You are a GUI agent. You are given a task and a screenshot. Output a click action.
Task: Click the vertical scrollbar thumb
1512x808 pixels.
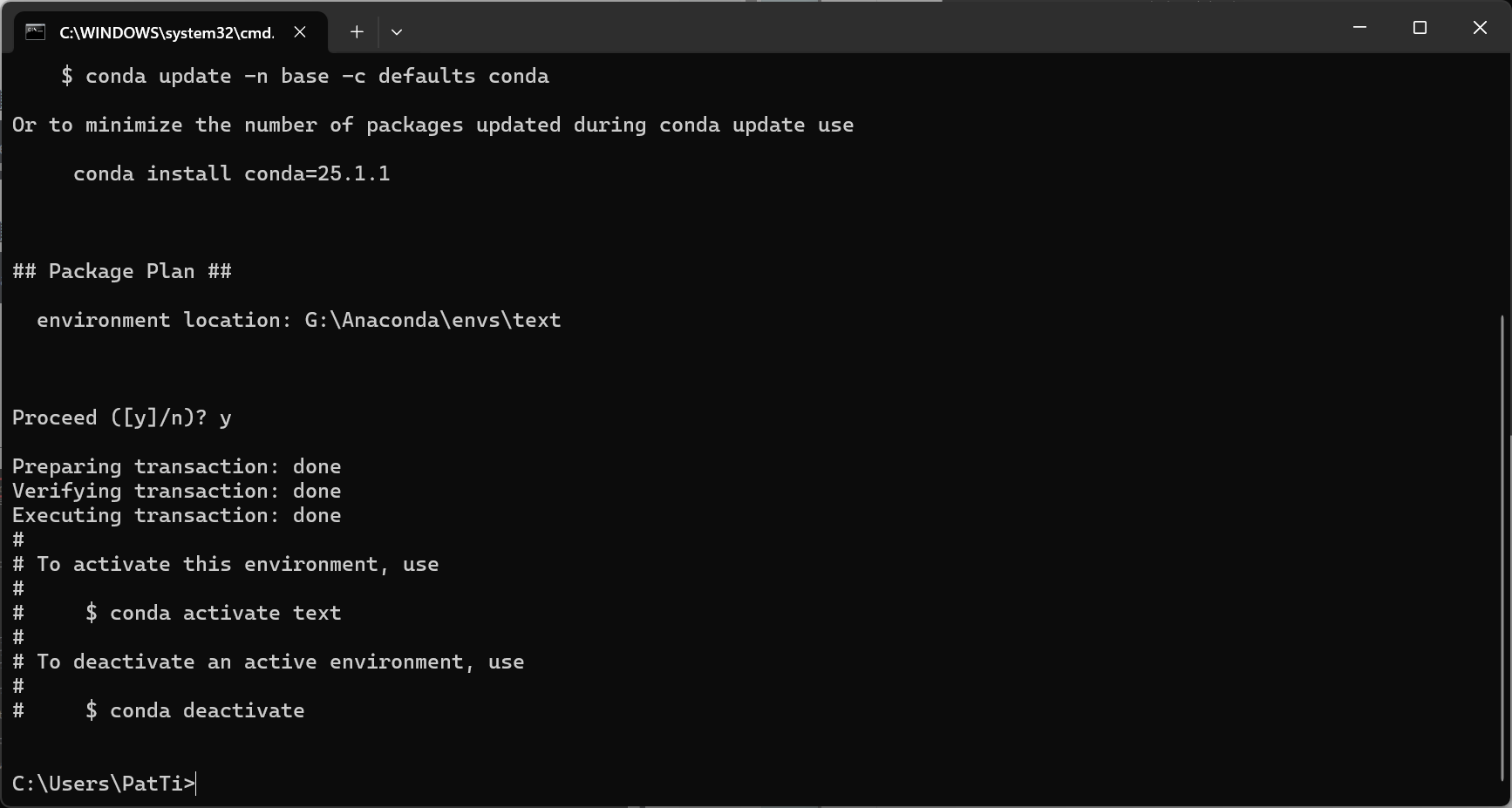click(x=1502, y=547)
